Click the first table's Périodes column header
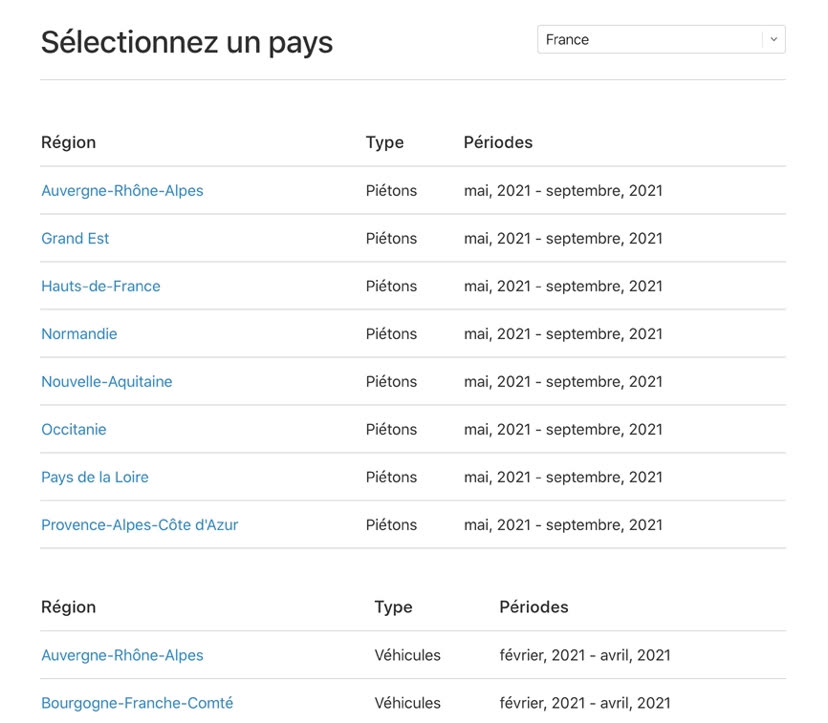 pos(498,143)
